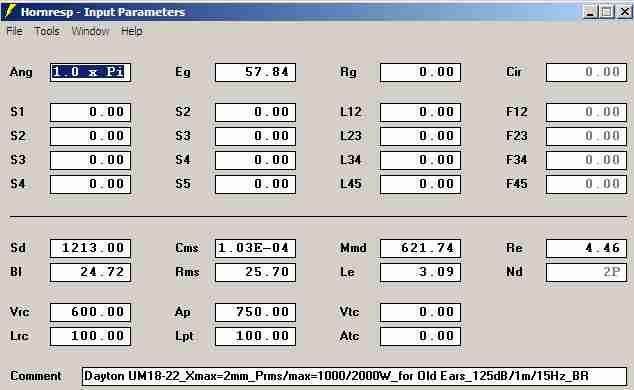The image size is (634, 390).
Task: Click the L34 input field
Action: [420, 160]
